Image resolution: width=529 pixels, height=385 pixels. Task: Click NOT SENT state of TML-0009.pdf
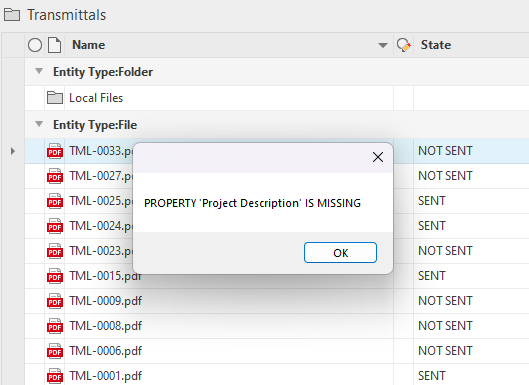(445, 301)
